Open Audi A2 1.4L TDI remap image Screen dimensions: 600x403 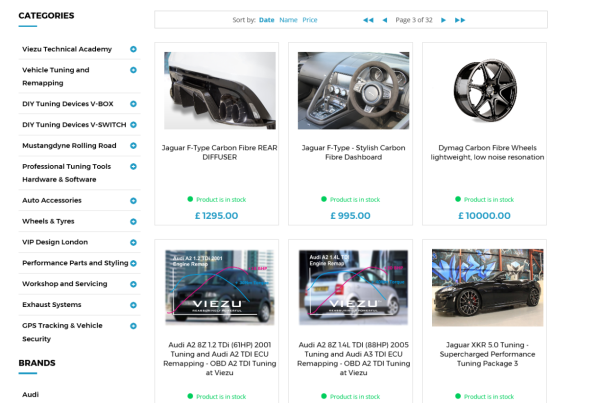point(353,287)
